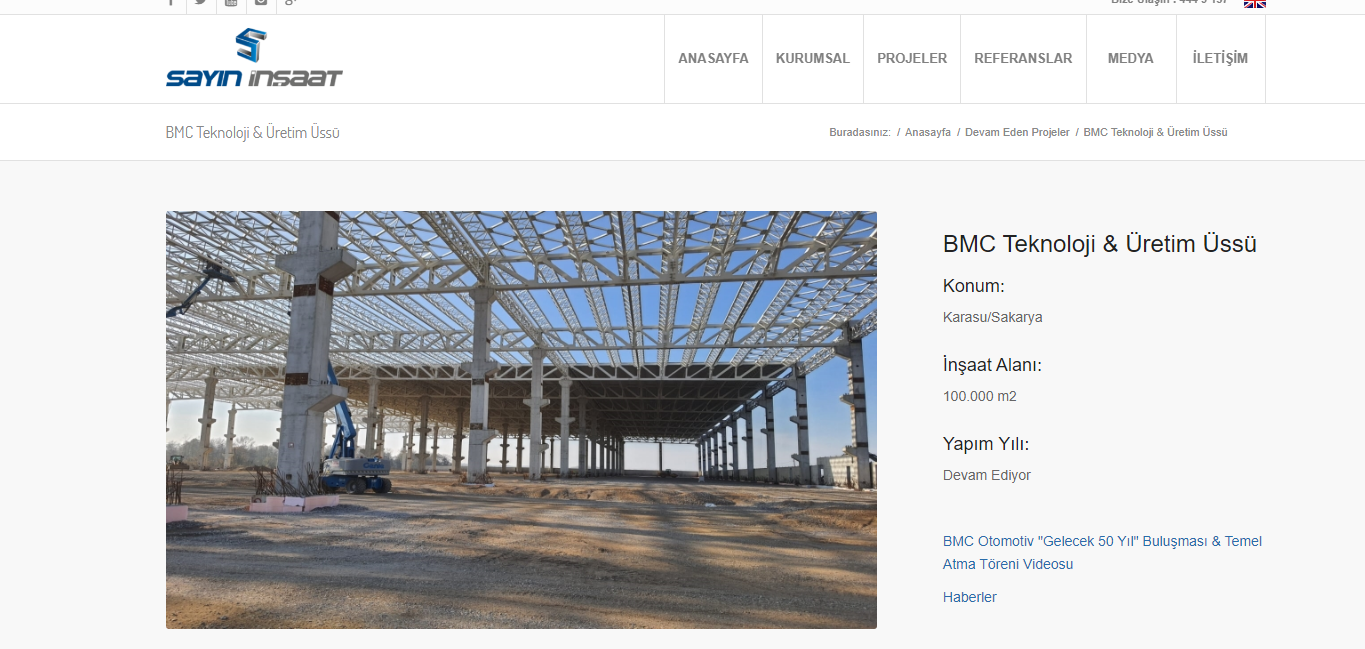Open the Haberler link
This screenshot has width=1365, height=649.
(x=969, y=598)
